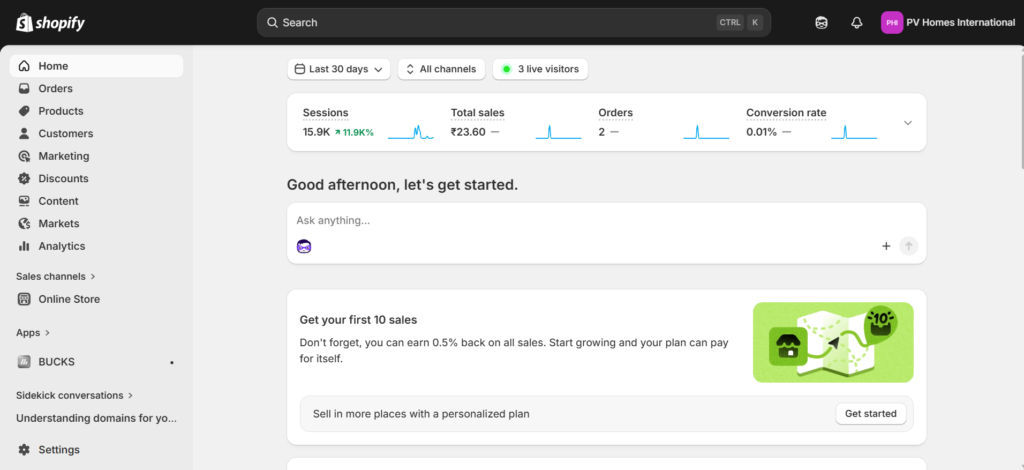Go to Customers in sidebar menu
This screenshot has width=1024, height=470.
[x=66, y=134]
